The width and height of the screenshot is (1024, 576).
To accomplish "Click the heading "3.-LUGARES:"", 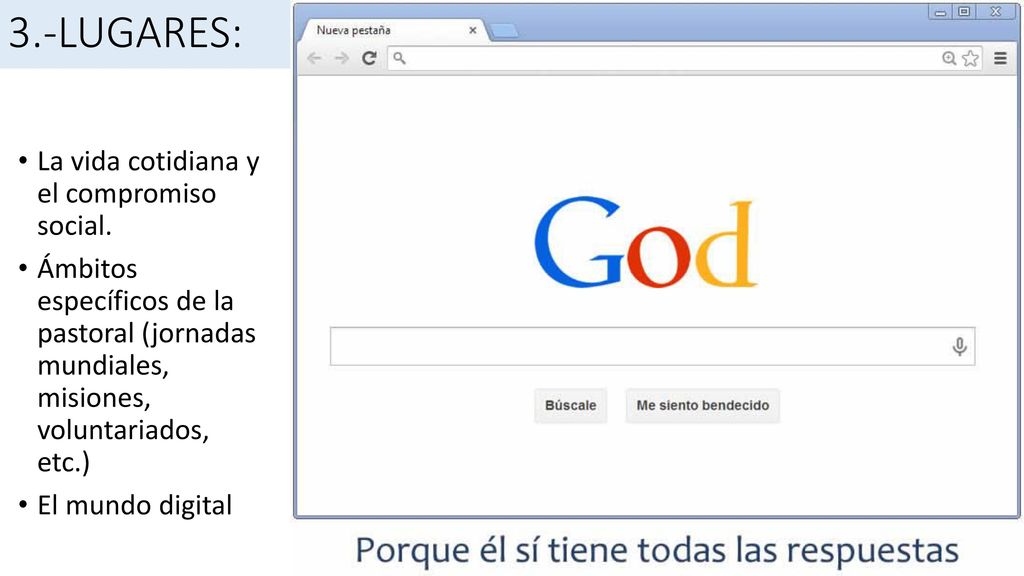I will point(125,33).
